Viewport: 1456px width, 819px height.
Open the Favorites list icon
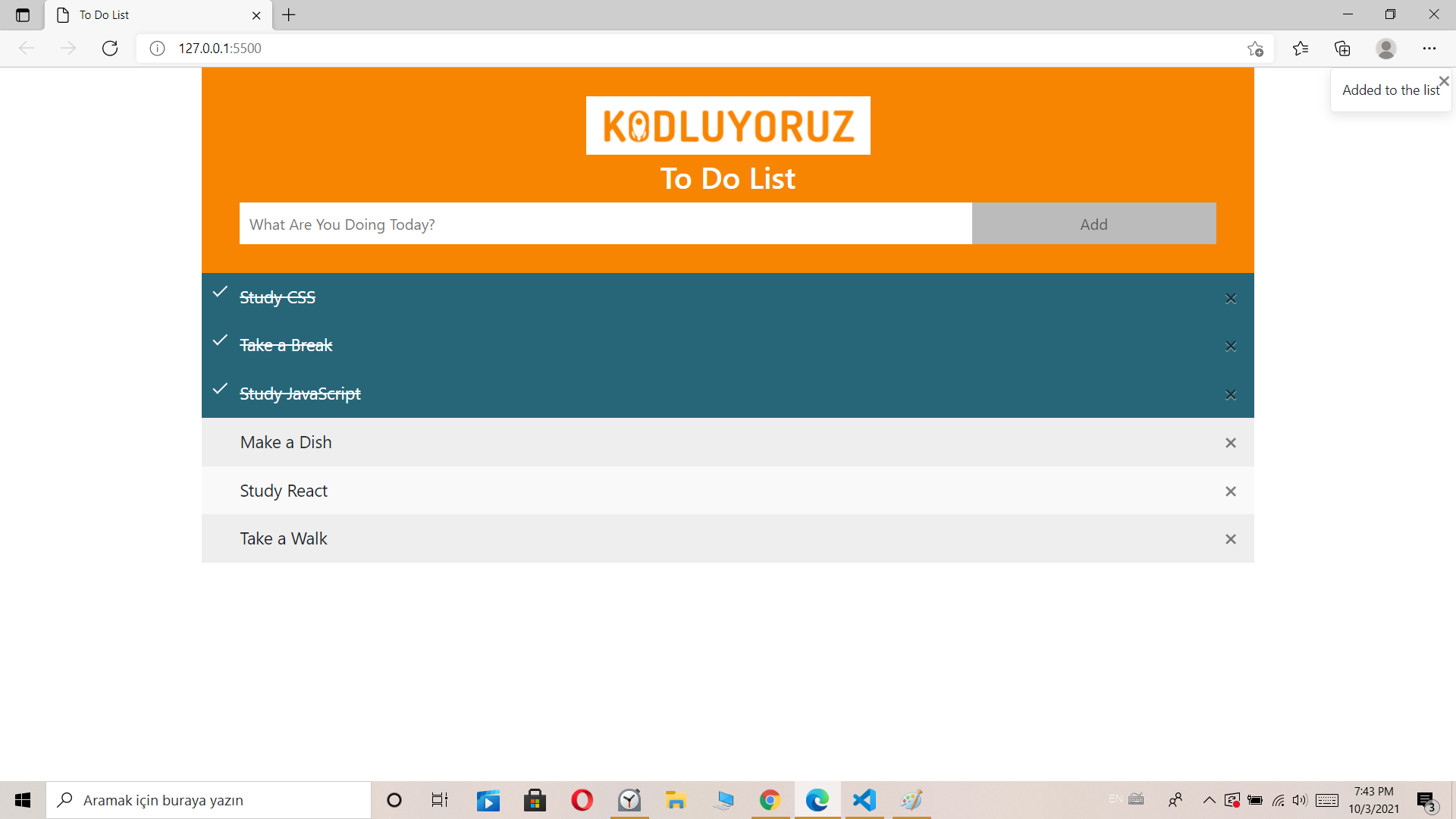point(1301,49)
